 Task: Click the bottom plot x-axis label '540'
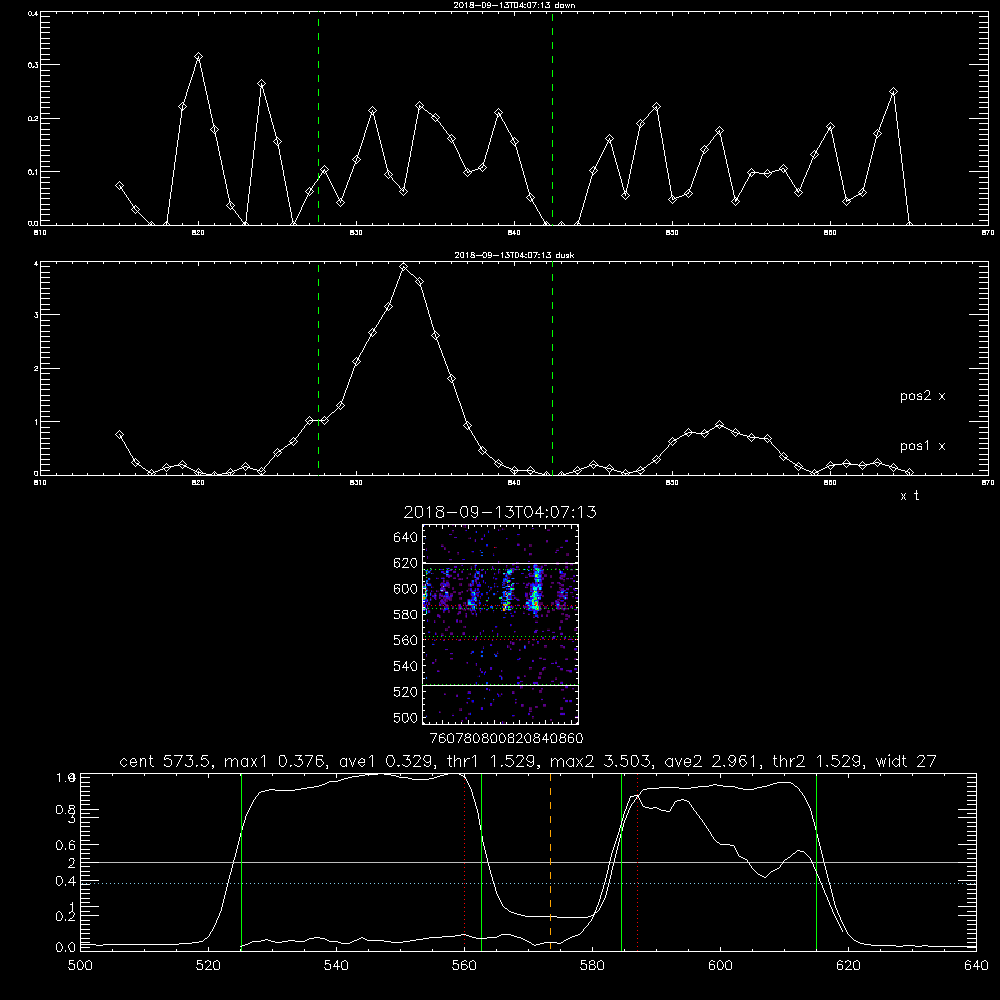coord(336,966)
